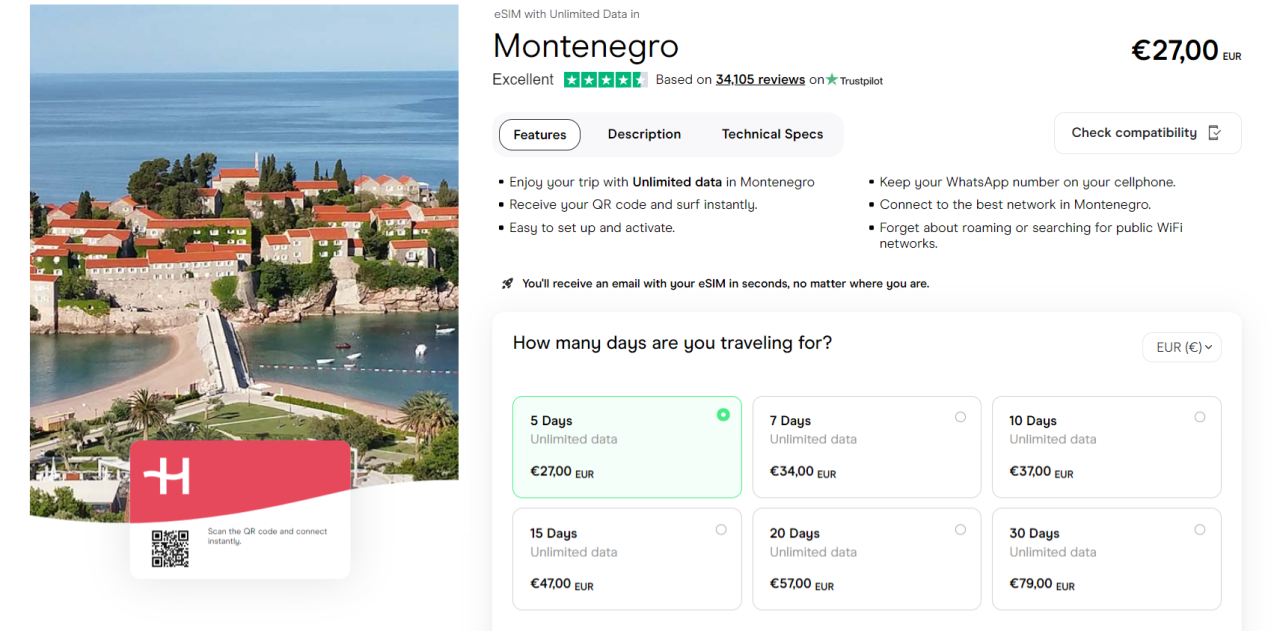1280x631 pixels.
Task: Click the 30 Days €79,00 plan card
Action: (x=1106, y=560)
